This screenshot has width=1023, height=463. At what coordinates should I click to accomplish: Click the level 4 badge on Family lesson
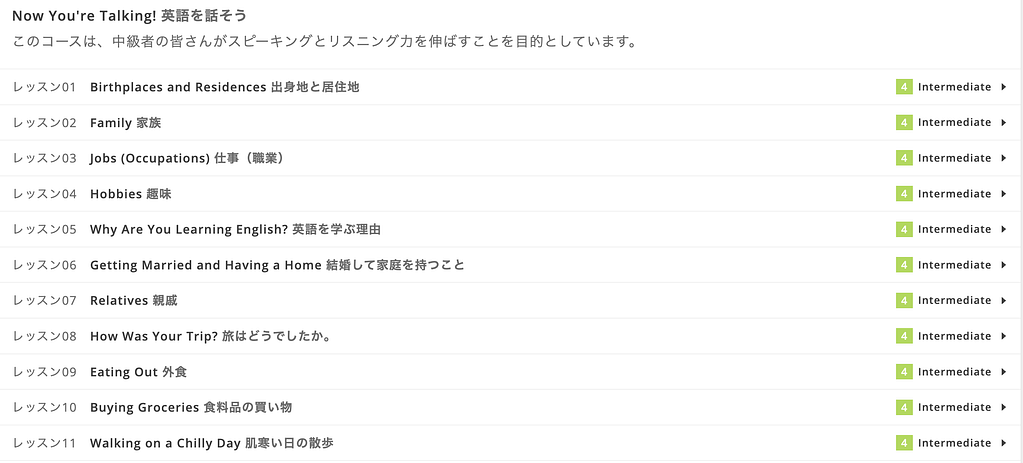click(x=904, y=123)
